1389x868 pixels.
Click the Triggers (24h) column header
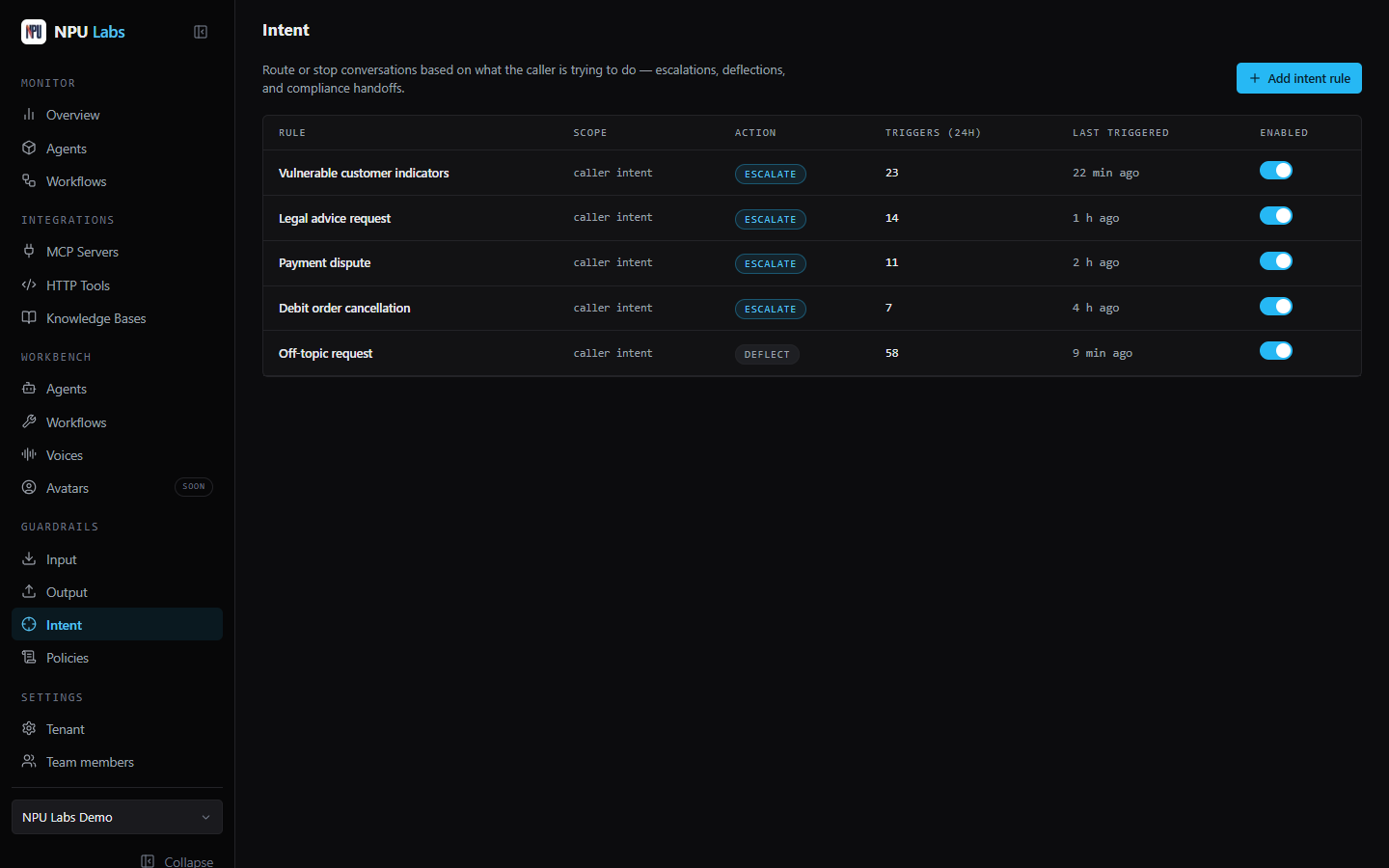933,133
